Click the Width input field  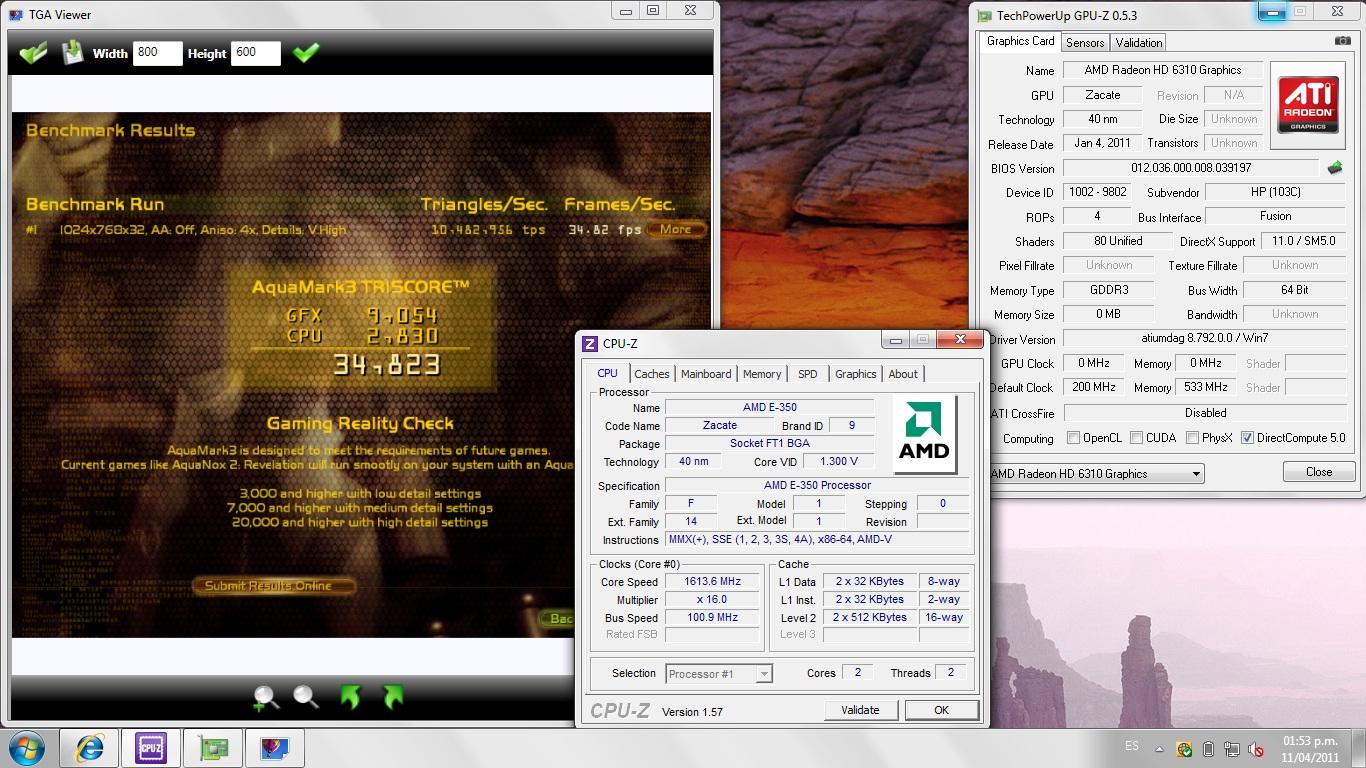(x=157, y=53)
